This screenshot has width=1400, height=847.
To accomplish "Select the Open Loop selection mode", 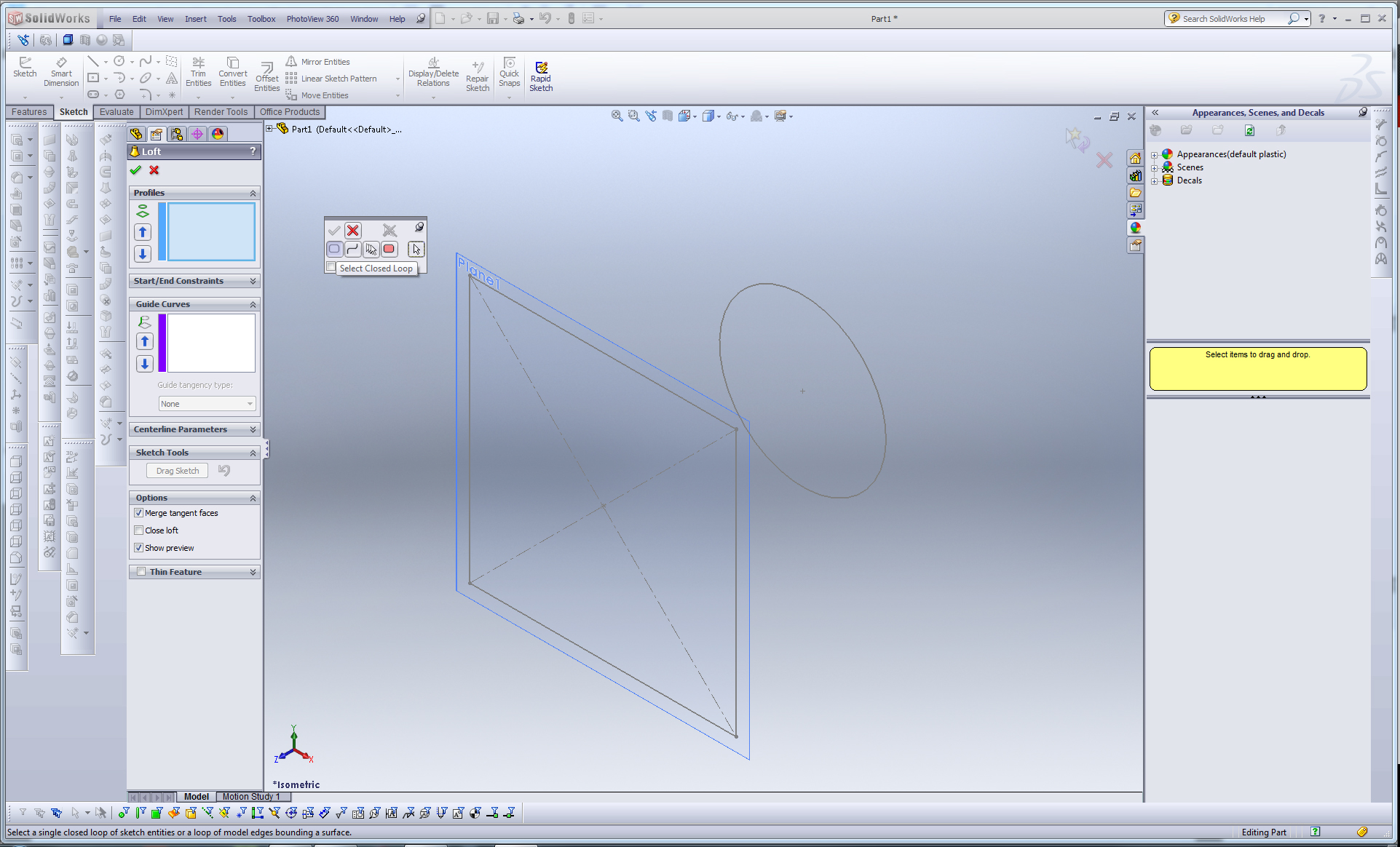I will (352, 249).
